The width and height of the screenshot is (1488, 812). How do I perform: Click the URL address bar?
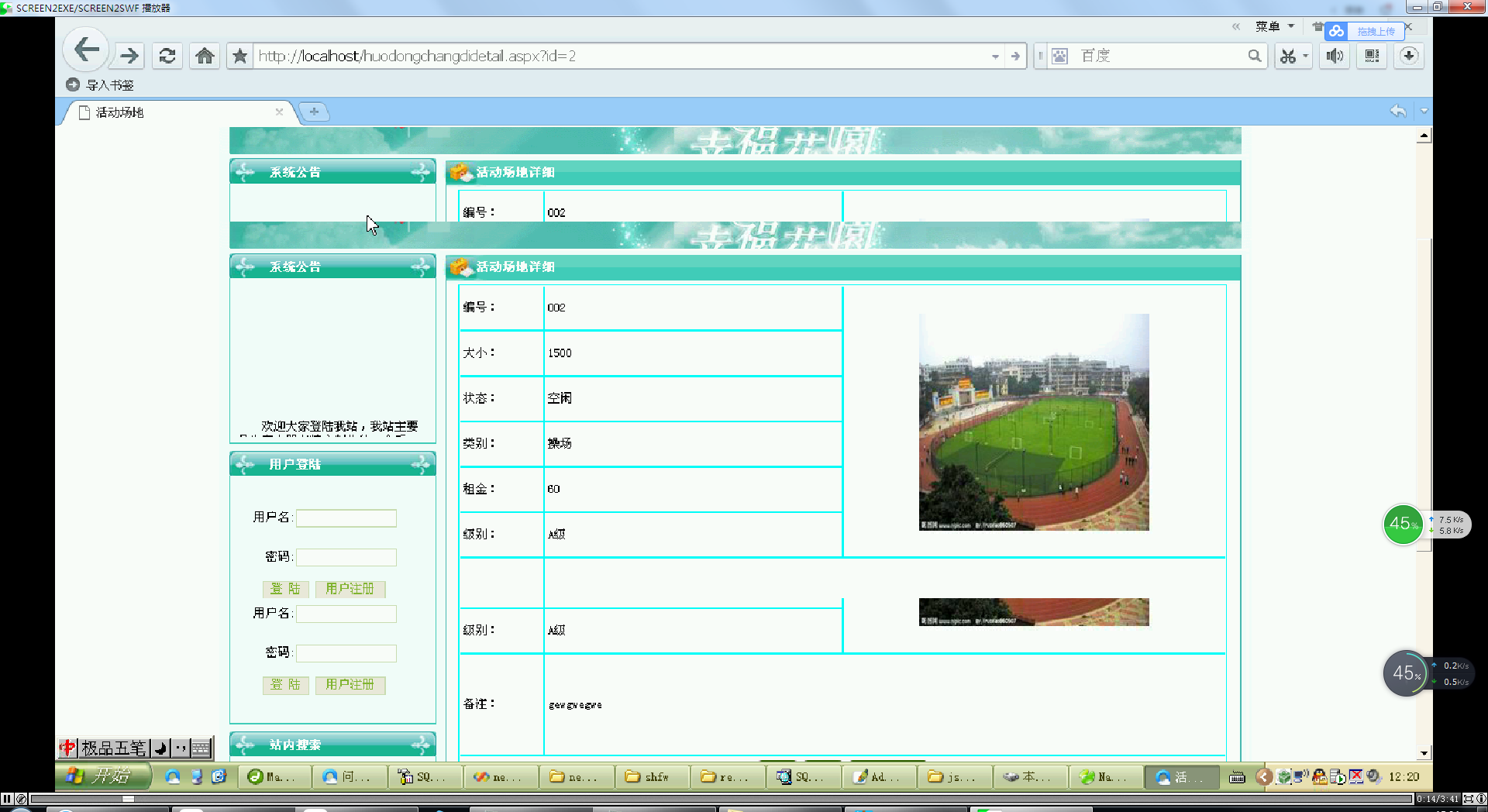tap(620, 56)
